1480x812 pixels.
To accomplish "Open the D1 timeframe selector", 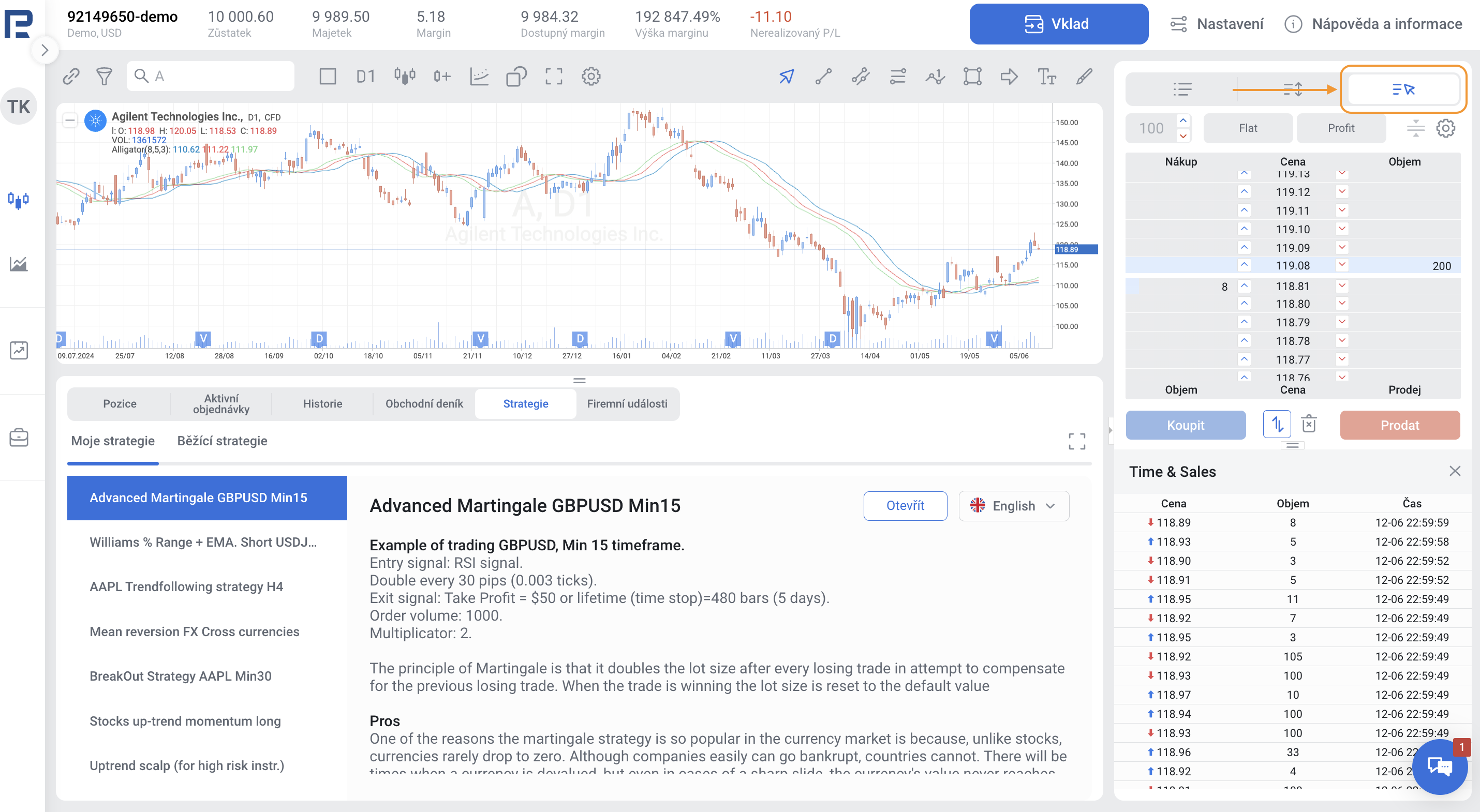I will 365,77.
